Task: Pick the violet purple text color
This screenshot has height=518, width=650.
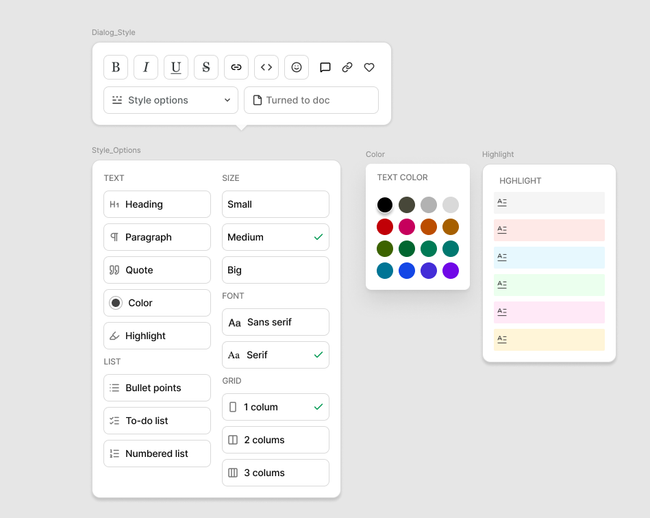Action: pos(451,271)
